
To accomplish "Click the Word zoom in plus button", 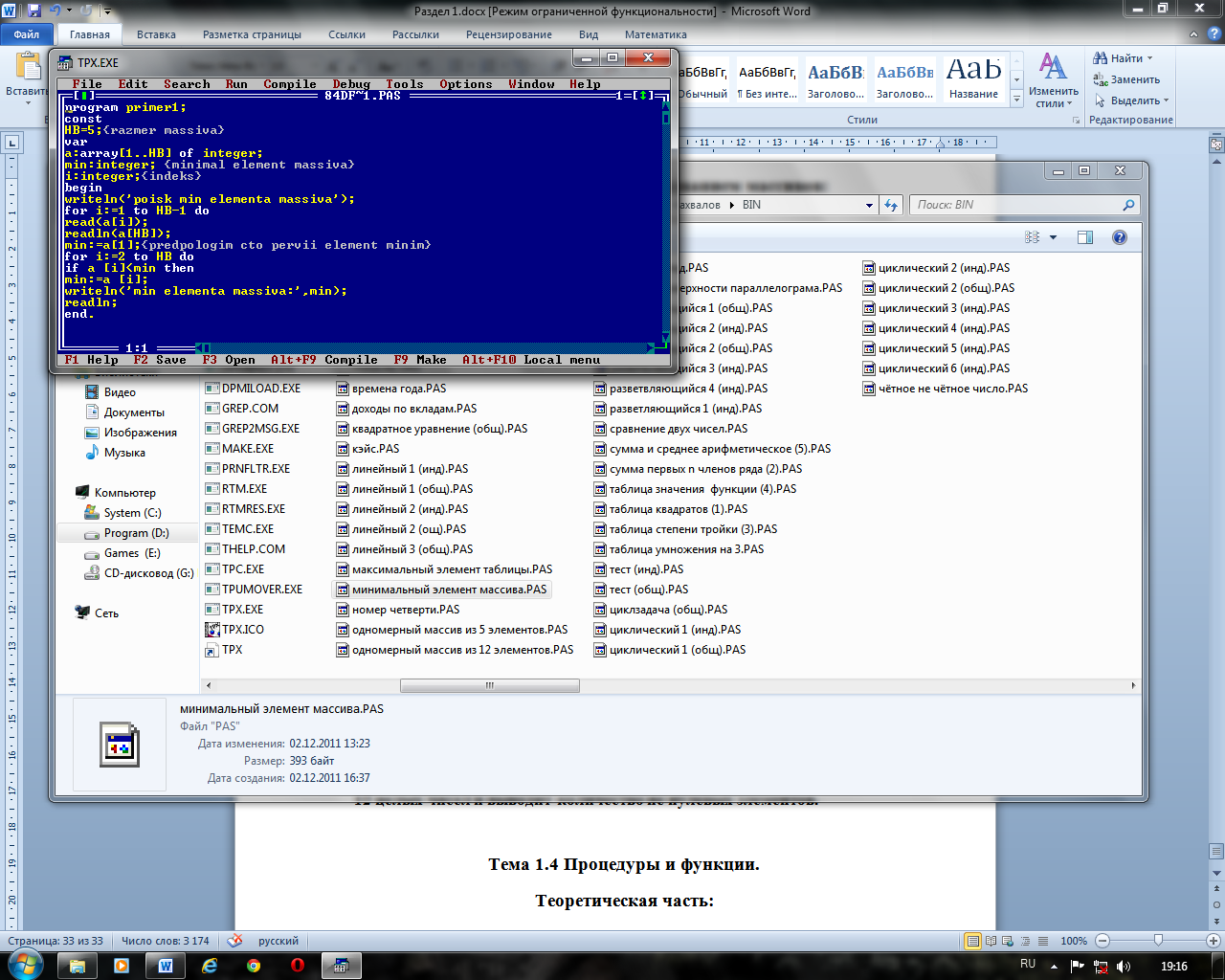I will click(1215, 941).
